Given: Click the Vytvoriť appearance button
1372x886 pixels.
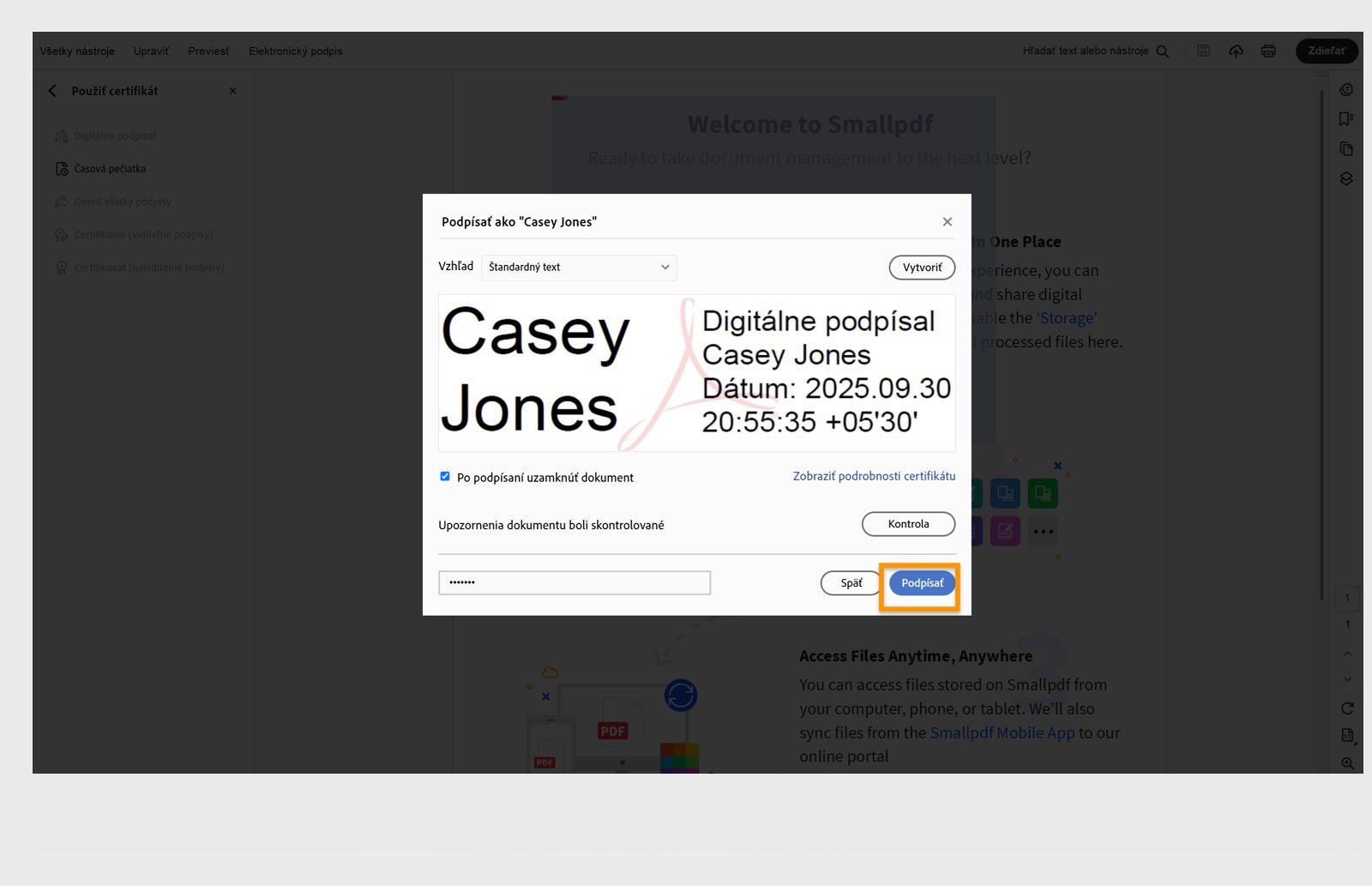Looking at the screenshot, I should 922,268.
